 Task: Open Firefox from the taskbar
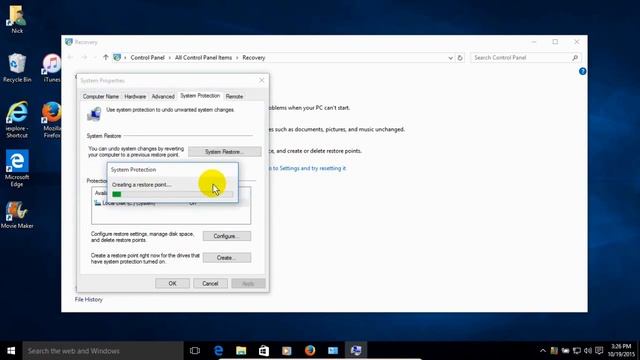tap(310, 351)
